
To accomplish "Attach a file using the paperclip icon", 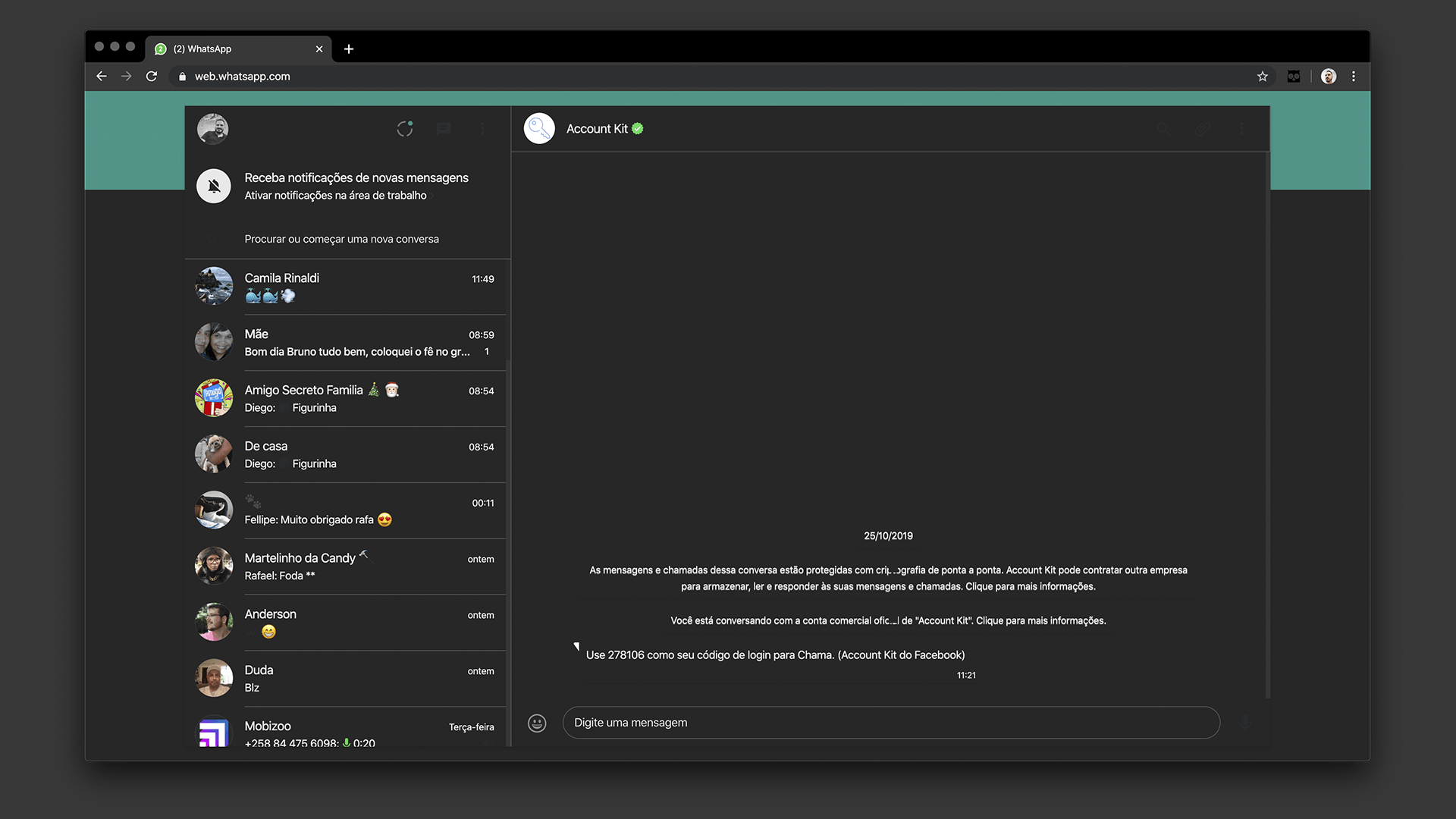I will (x=1202, y=129).
